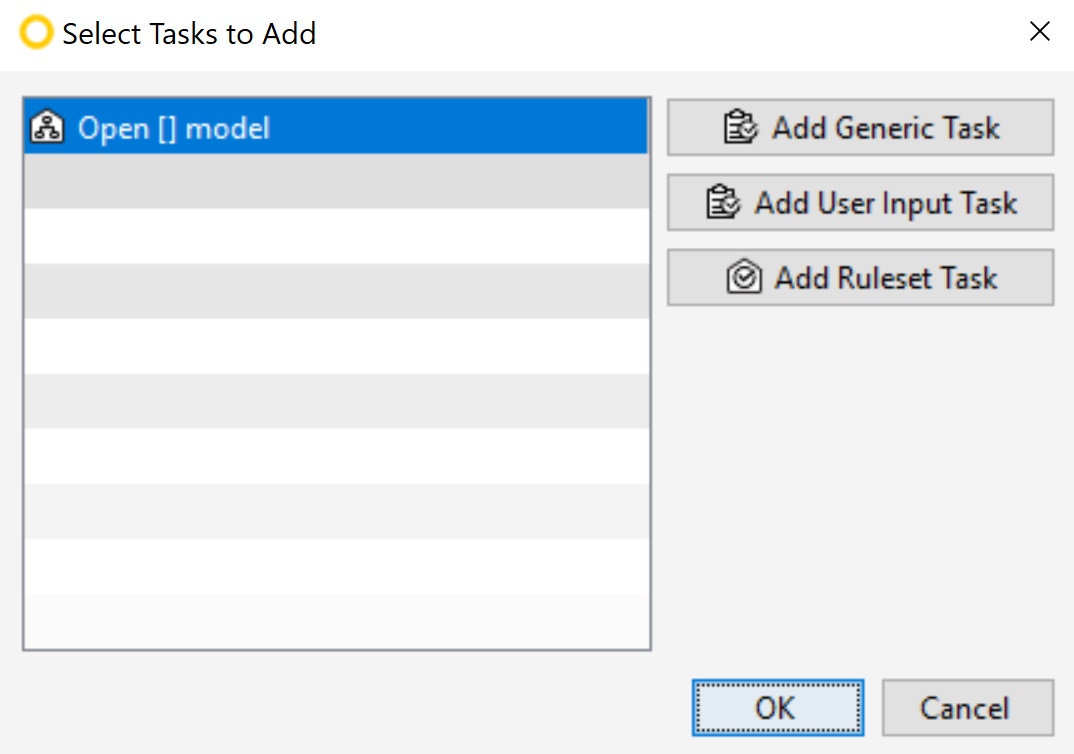Image resolution: width=1074 pixels, height=754 pixels.
Task: Cancel the Select Tasks dialog
Action: pos(967,707)
